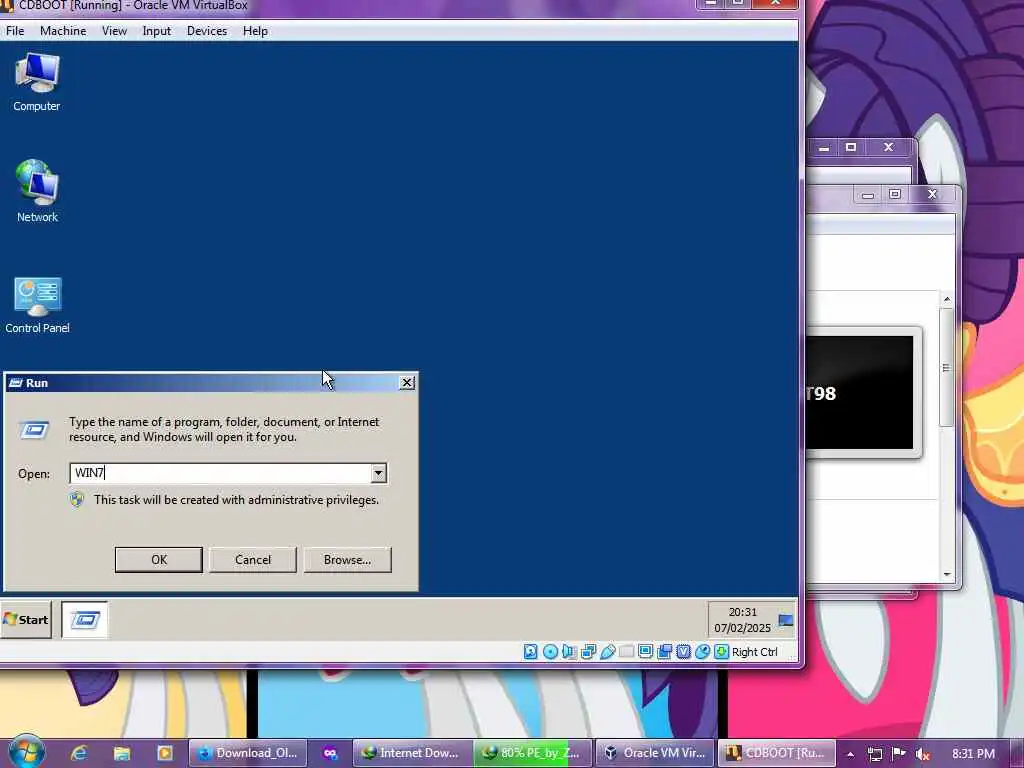Click the audio indicator icon in VirtualBox
The width and height of the screenshot is (1024, 768).
coord(569,651)
